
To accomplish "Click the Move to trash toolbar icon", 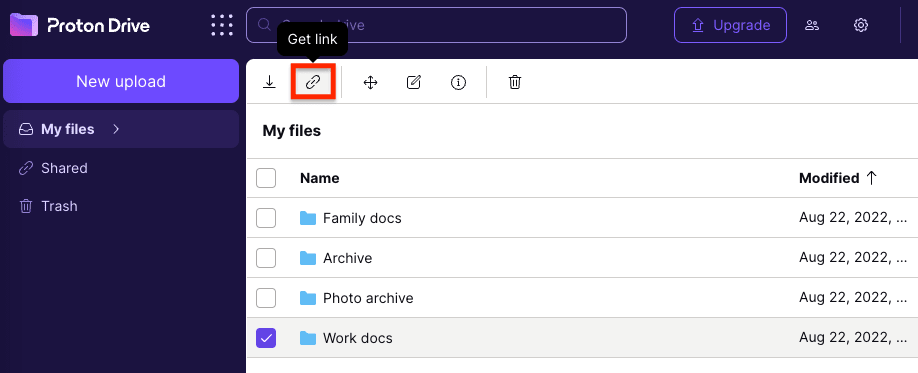I will coord(515,83).
